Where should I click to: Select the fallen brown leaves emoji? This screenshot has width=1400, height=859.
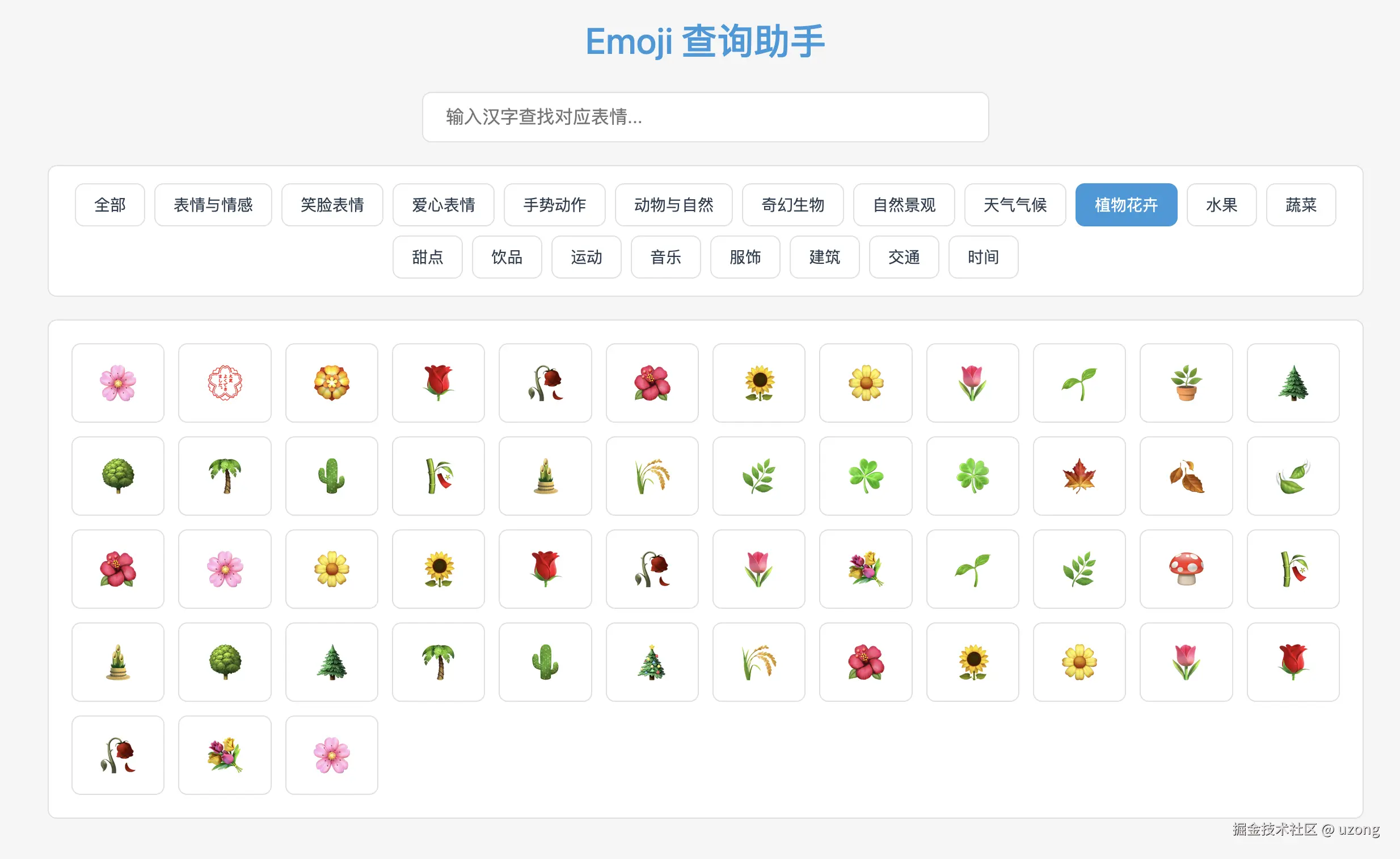click(x=1186, y=476)
